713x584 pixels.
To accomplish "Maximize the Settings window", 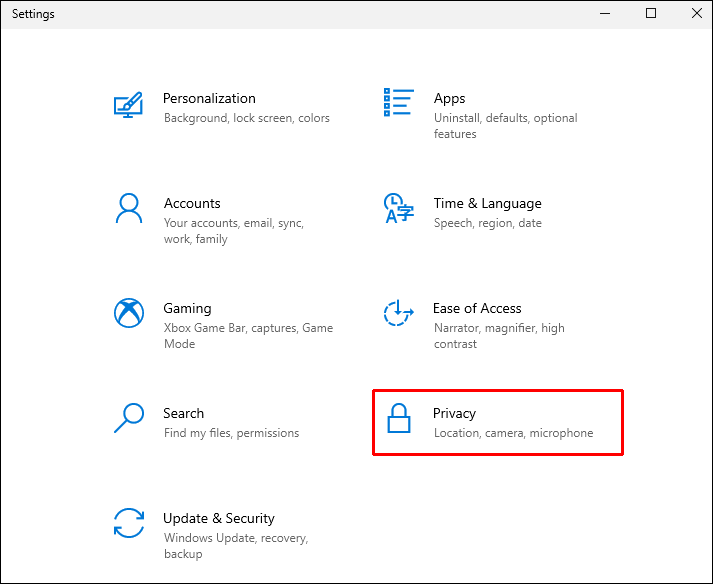I will click(651, 13).
